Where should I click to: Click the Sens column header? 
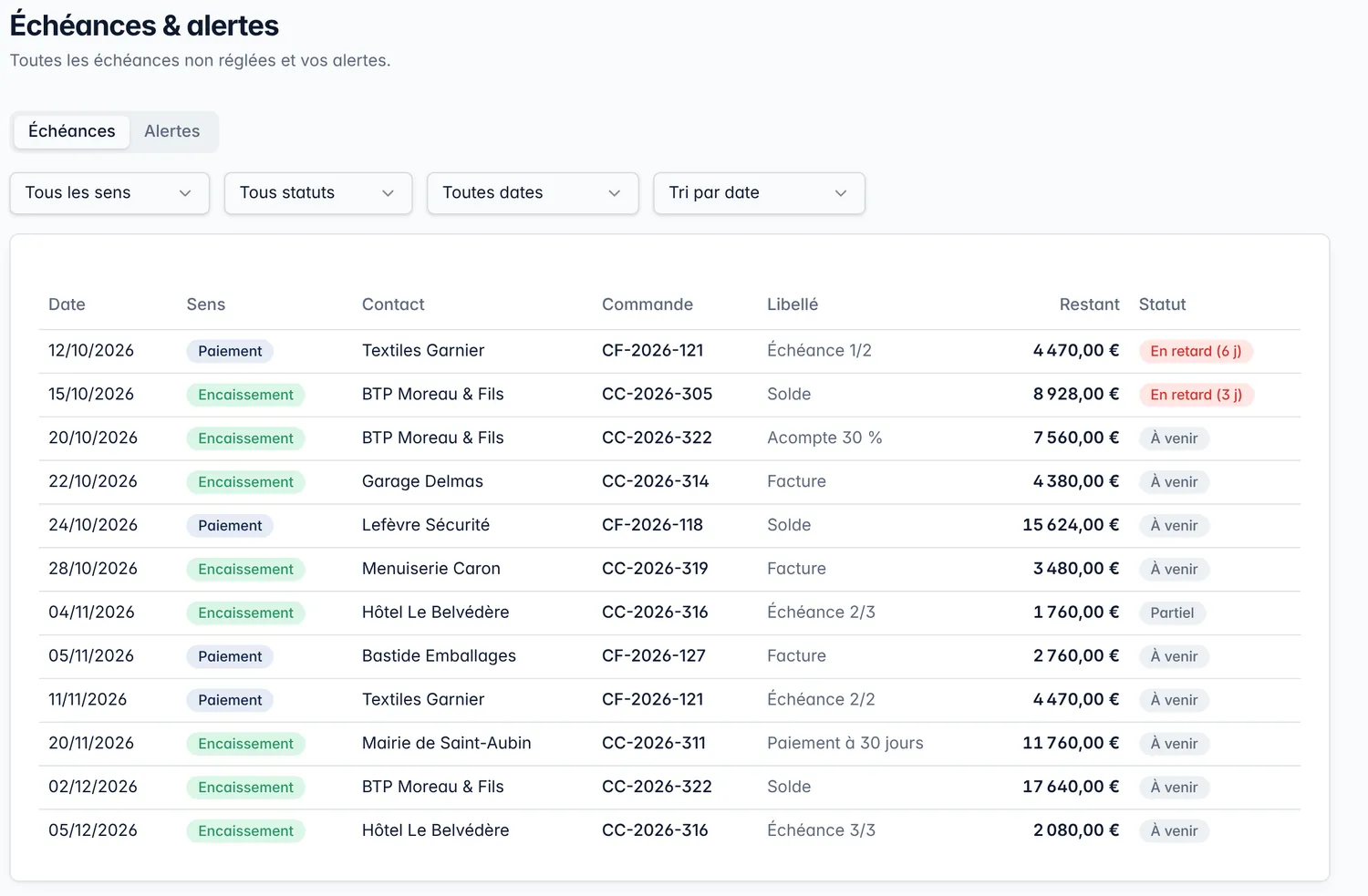click(x=206, y=304)
